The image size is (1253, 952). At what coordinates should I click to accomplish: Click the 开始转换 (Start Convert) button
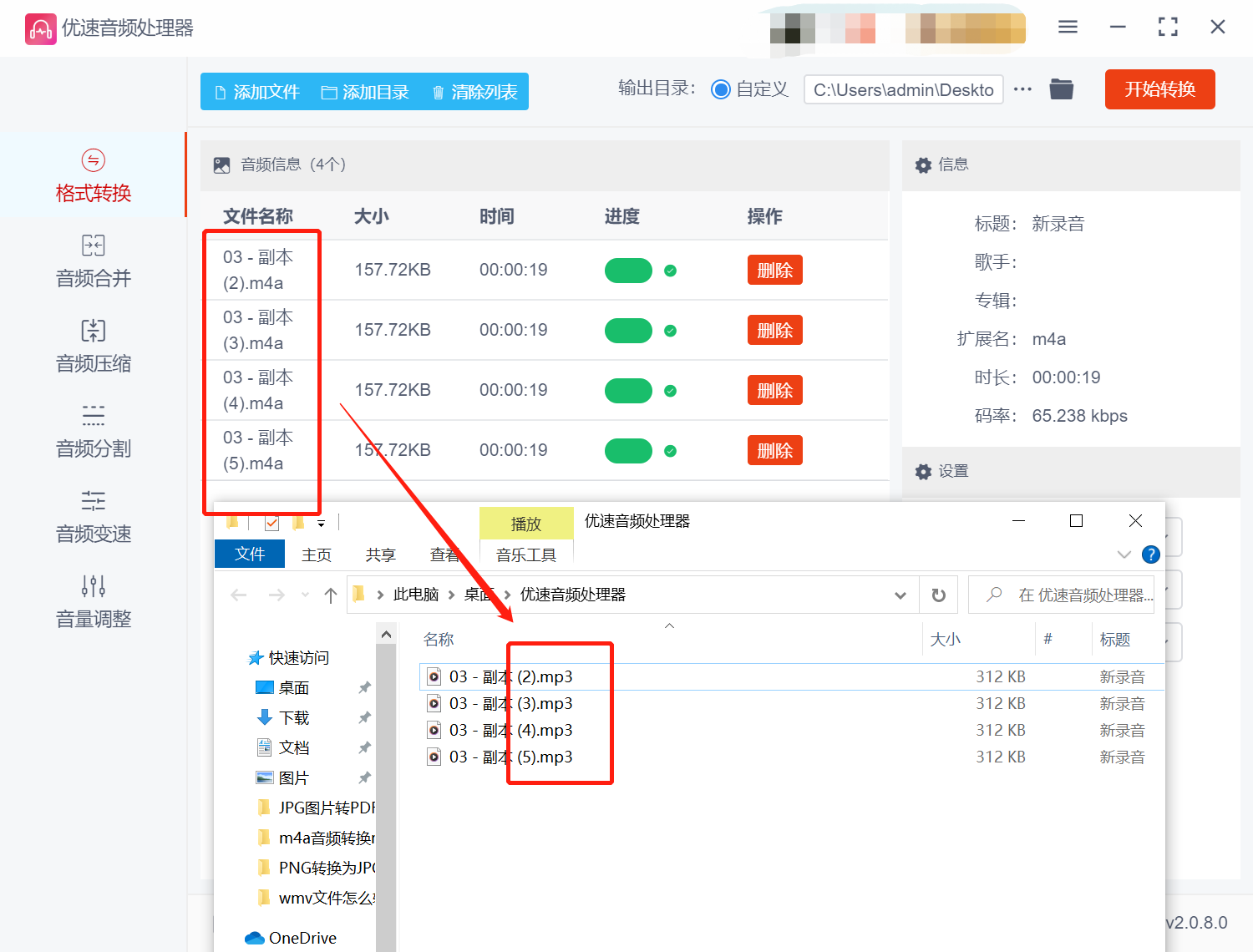pos(1159,89)
